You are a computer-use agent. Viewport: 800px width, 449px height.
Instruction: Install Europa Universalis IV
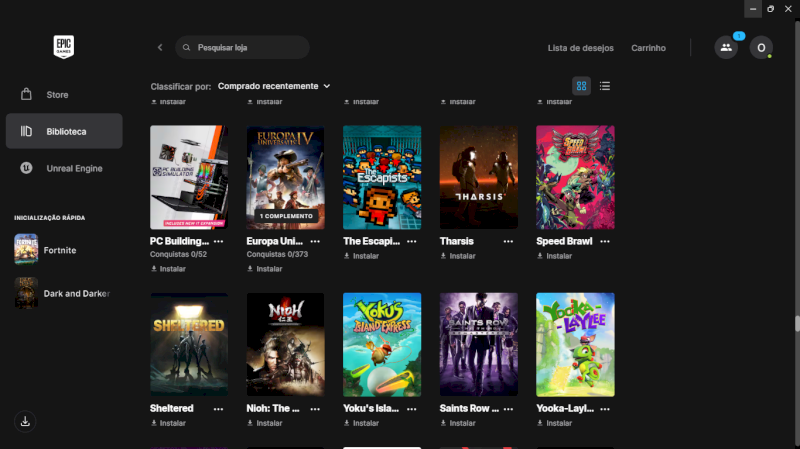tap(265, 269)
